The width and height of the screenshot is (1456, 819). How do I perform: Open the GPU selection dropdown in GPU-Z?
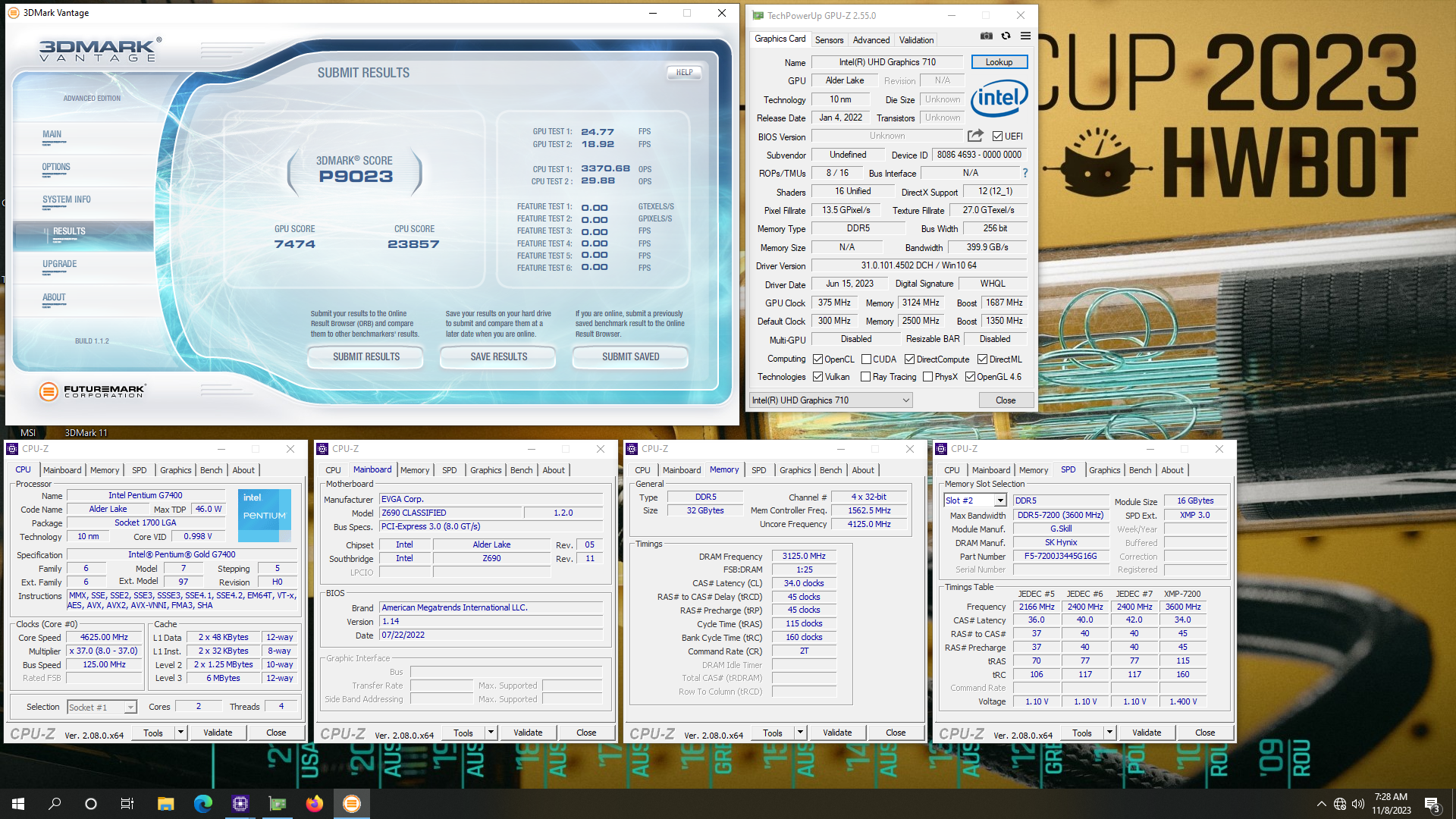830,400
